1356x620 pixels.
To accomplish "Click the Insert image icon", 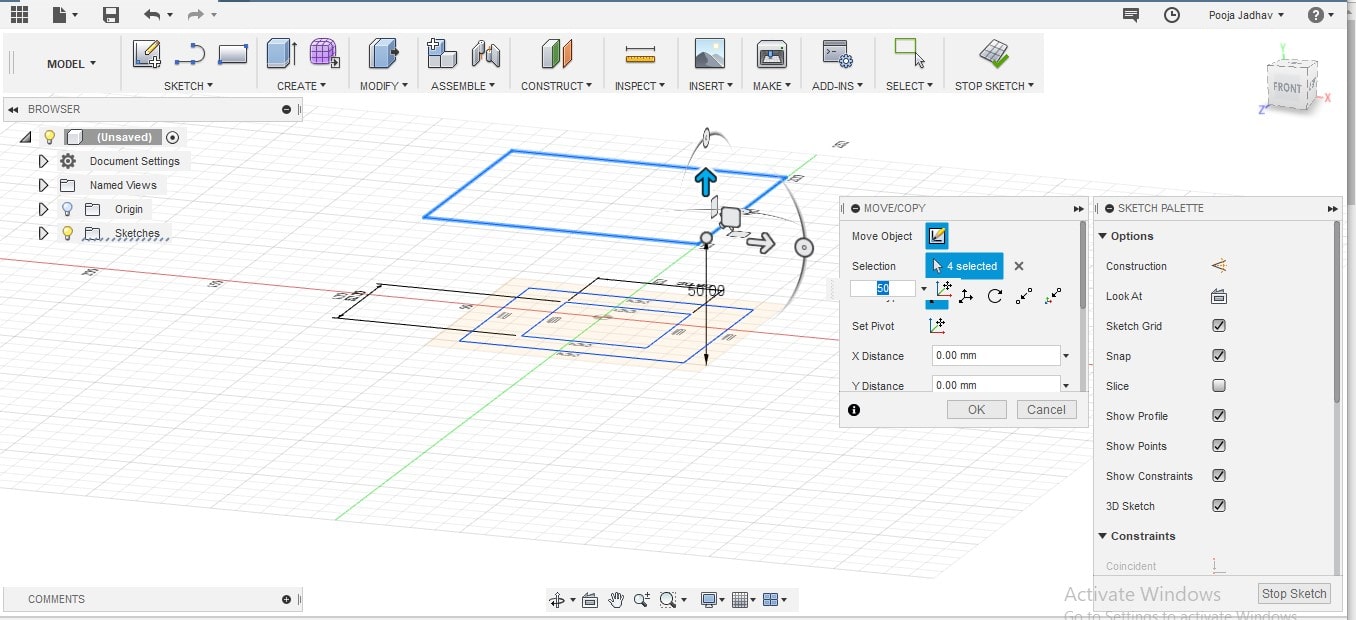I will (x=709, y=54).
